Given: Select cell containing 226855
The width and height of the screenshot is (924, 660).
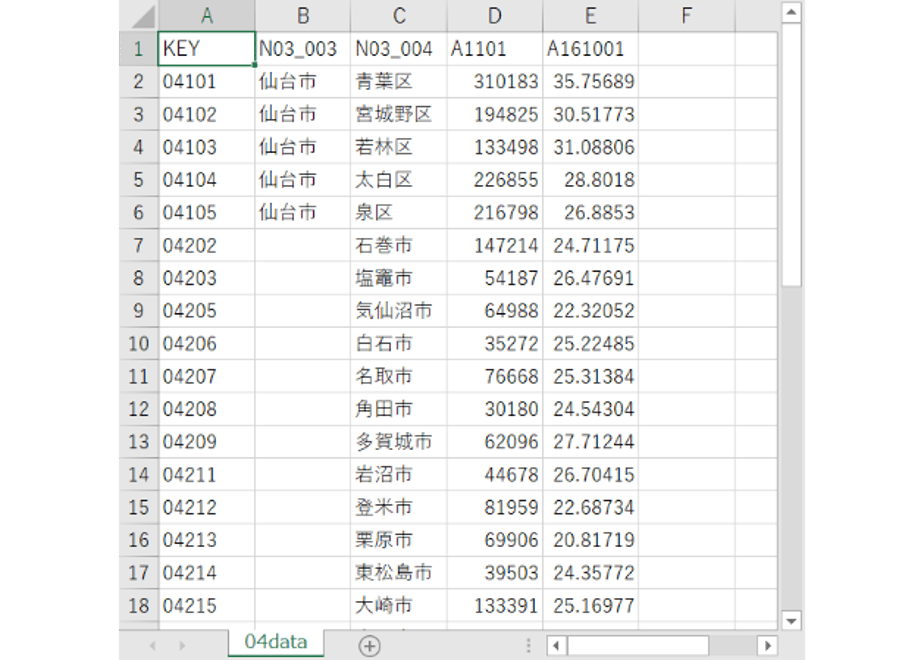Looking at the screenshot, I should pyautogui.click(x=495, y=180).
